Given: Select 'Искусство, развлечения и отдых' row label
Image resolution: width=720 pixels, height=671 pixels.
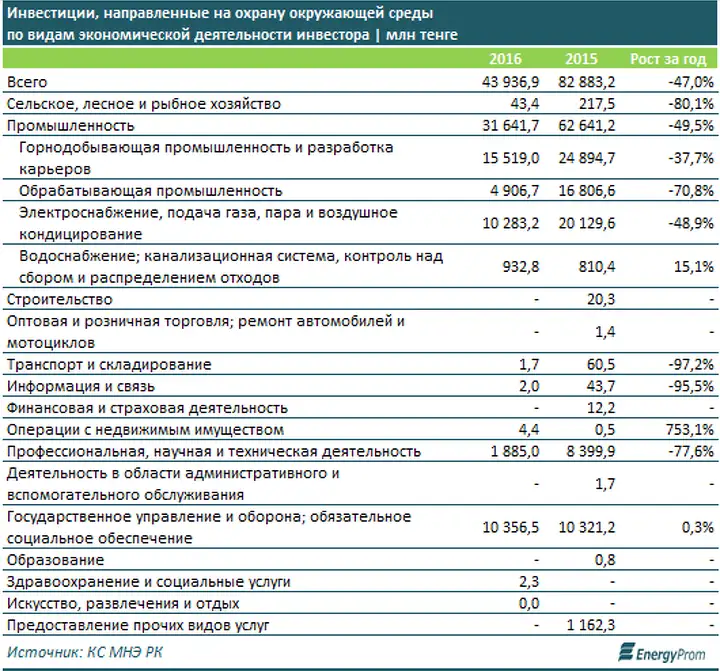Looking at the screenshot, I should (123, 603).
